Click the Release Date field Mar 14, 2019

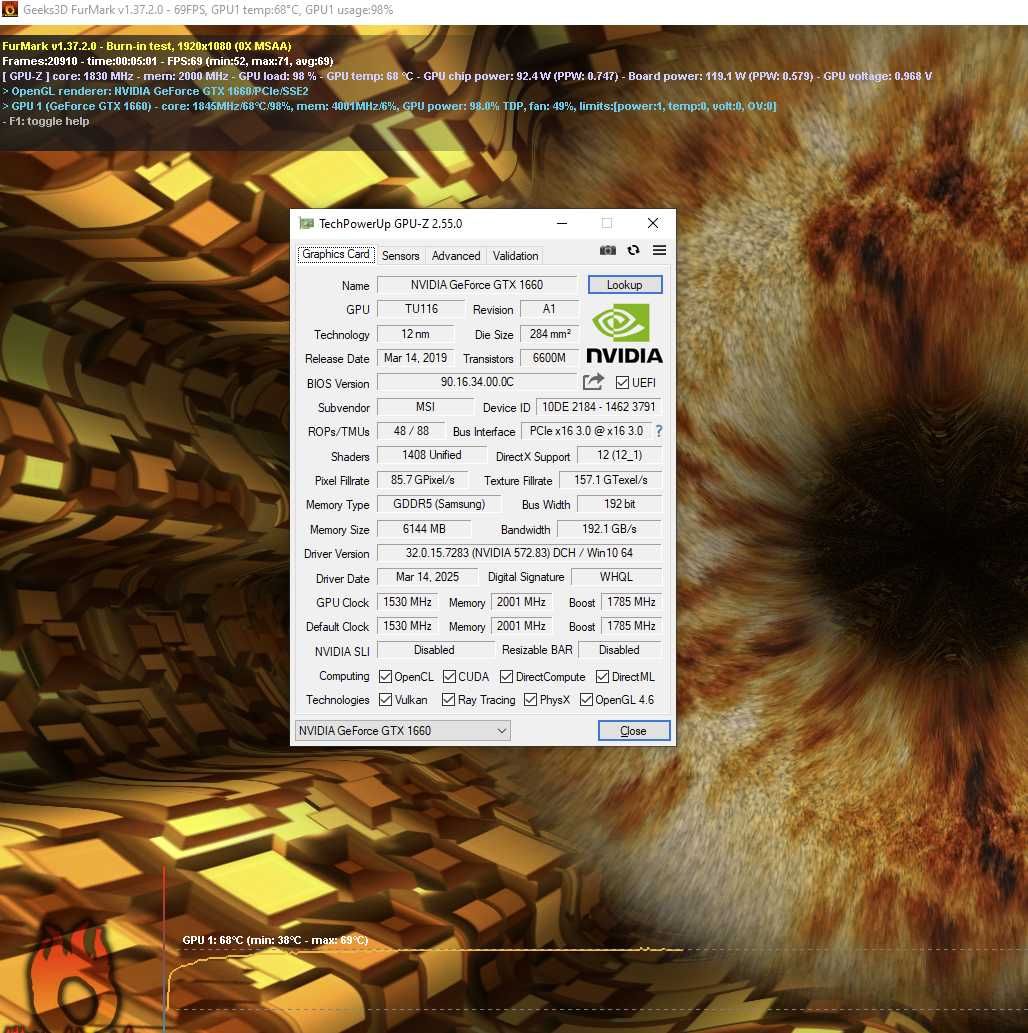click(x=416, y=358)
